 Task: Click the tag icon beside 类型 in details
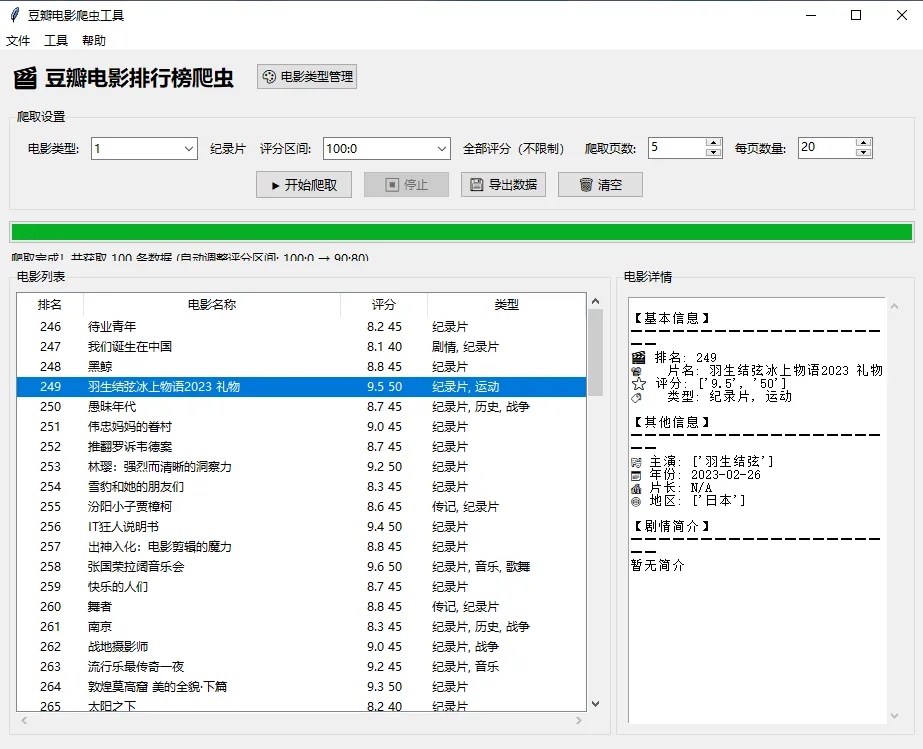tap(636, 397)
